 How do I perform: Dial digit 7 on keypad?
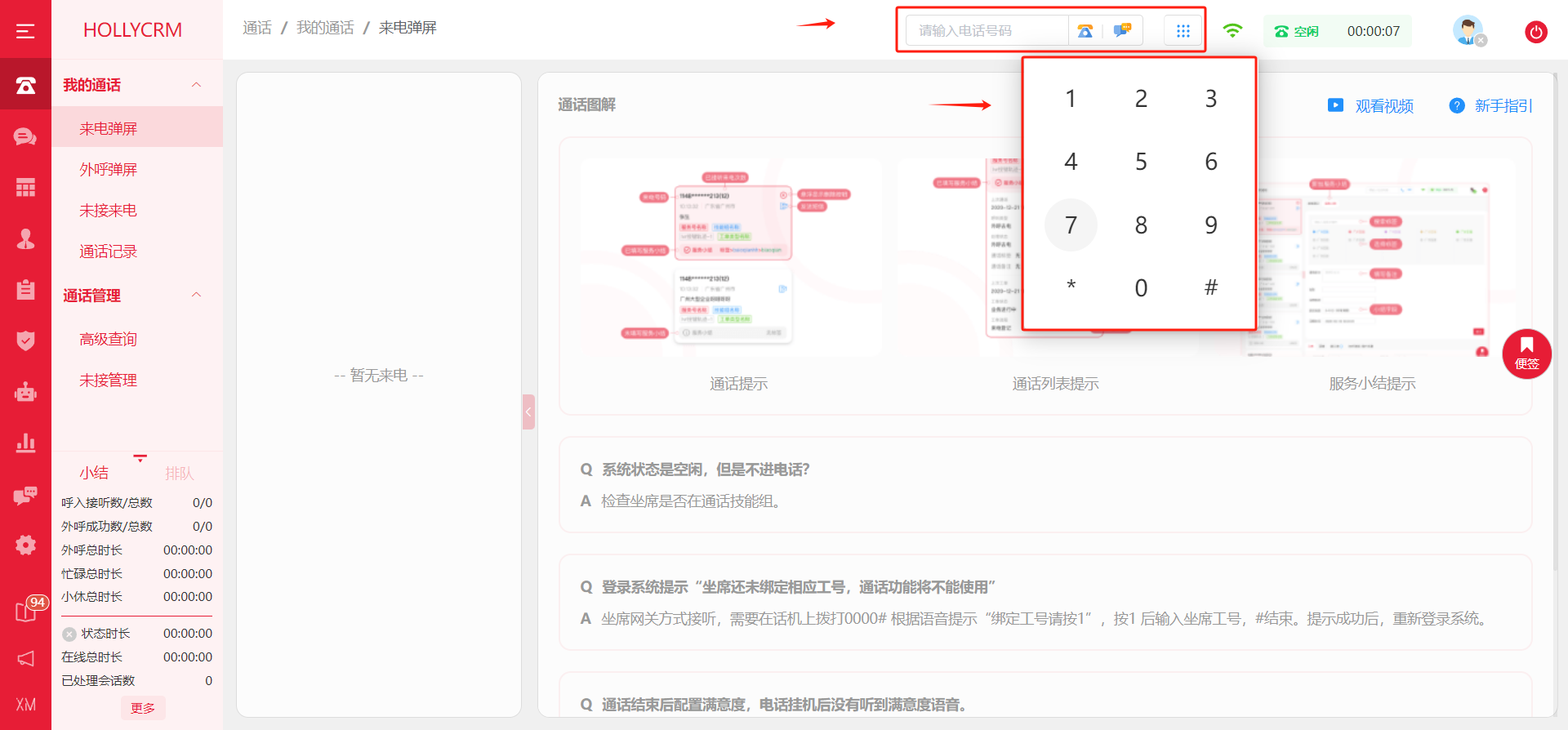(x=1071, y=225)
